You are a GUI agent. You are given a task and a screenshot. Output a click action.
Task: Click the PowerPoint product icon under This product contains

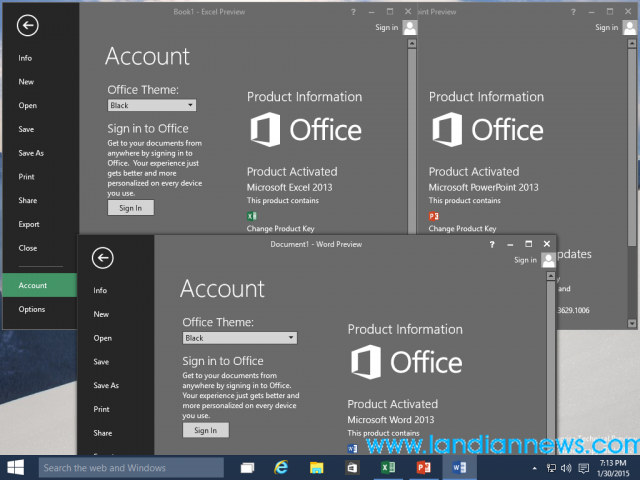click(x=433, y=216)
